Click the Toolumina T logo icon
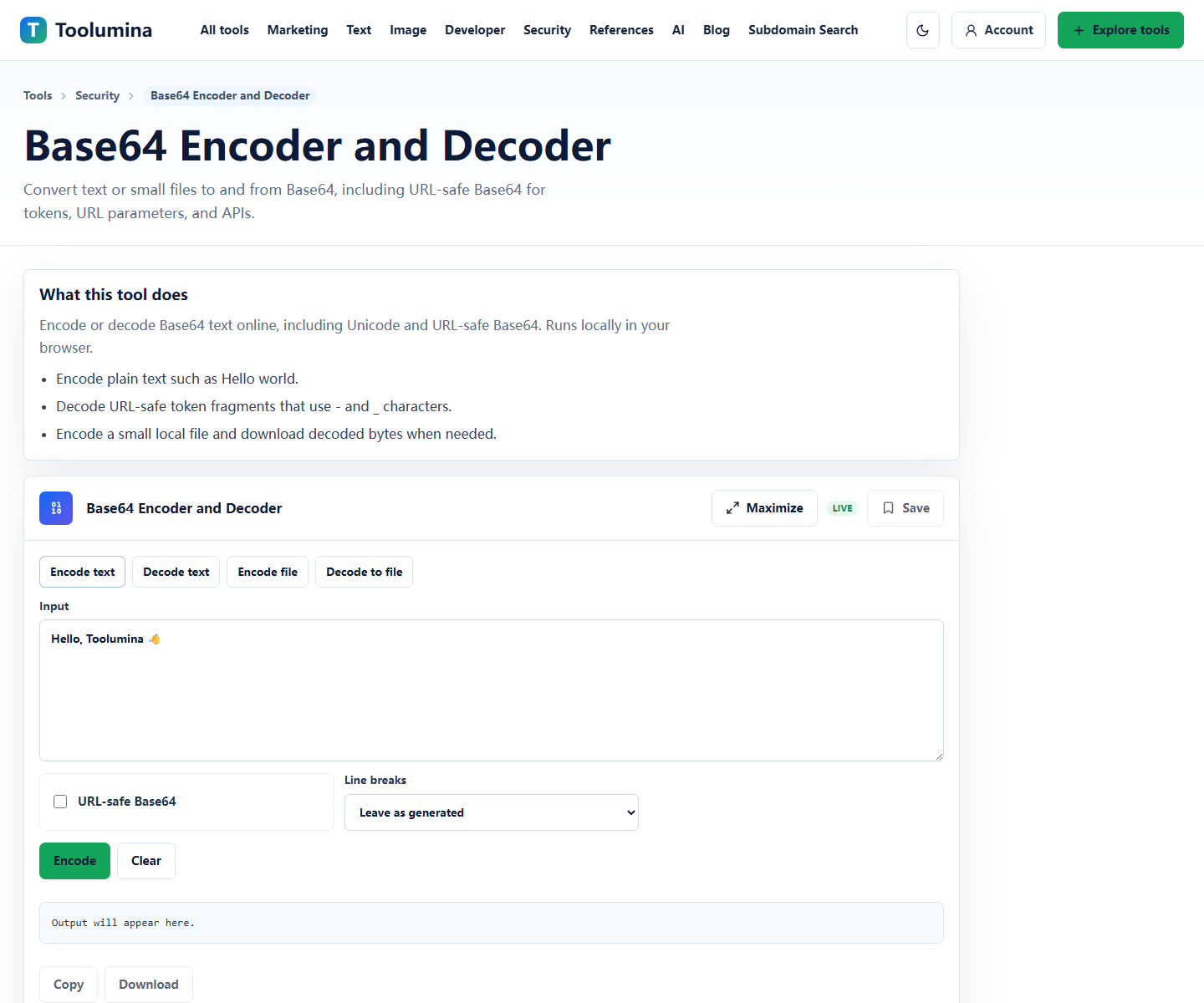This screenshot has width=1204, height=1003. (x=33, y=30)
